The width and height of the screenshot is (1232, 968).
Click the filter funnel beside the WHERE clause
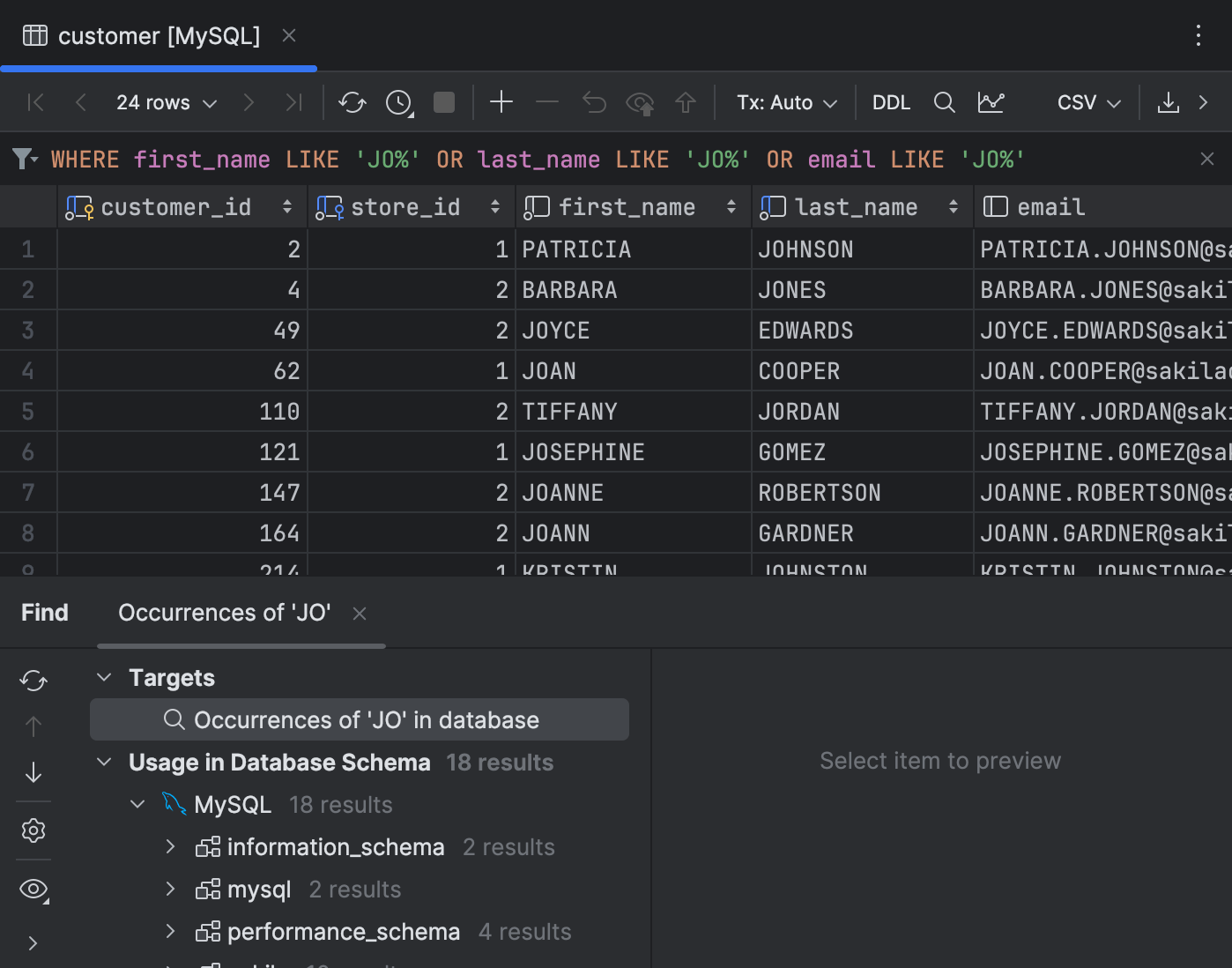[x=22, y=159]
